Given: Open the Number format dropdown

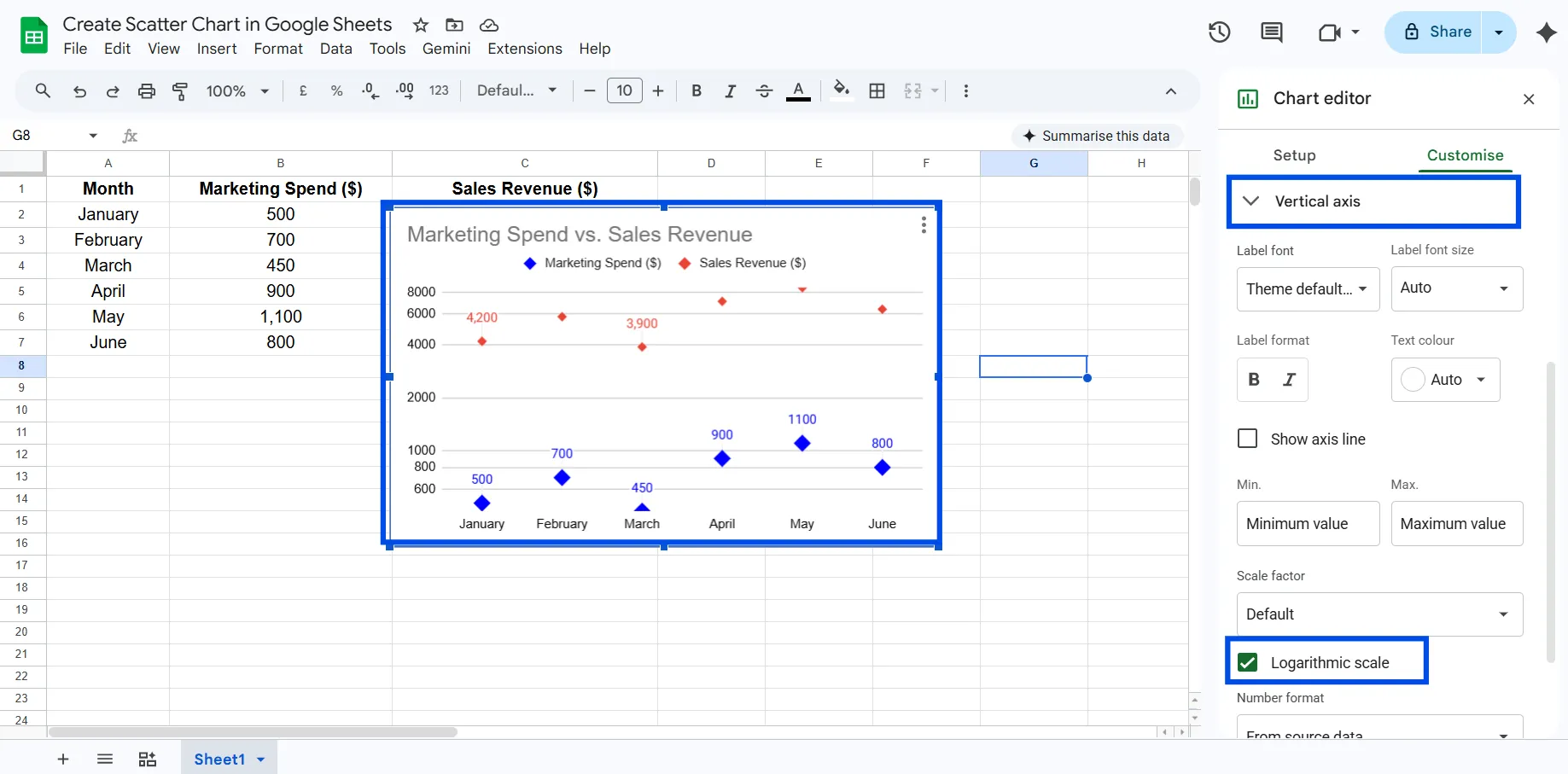Looking at the screenshot, I should click(x=1379, y=727).
